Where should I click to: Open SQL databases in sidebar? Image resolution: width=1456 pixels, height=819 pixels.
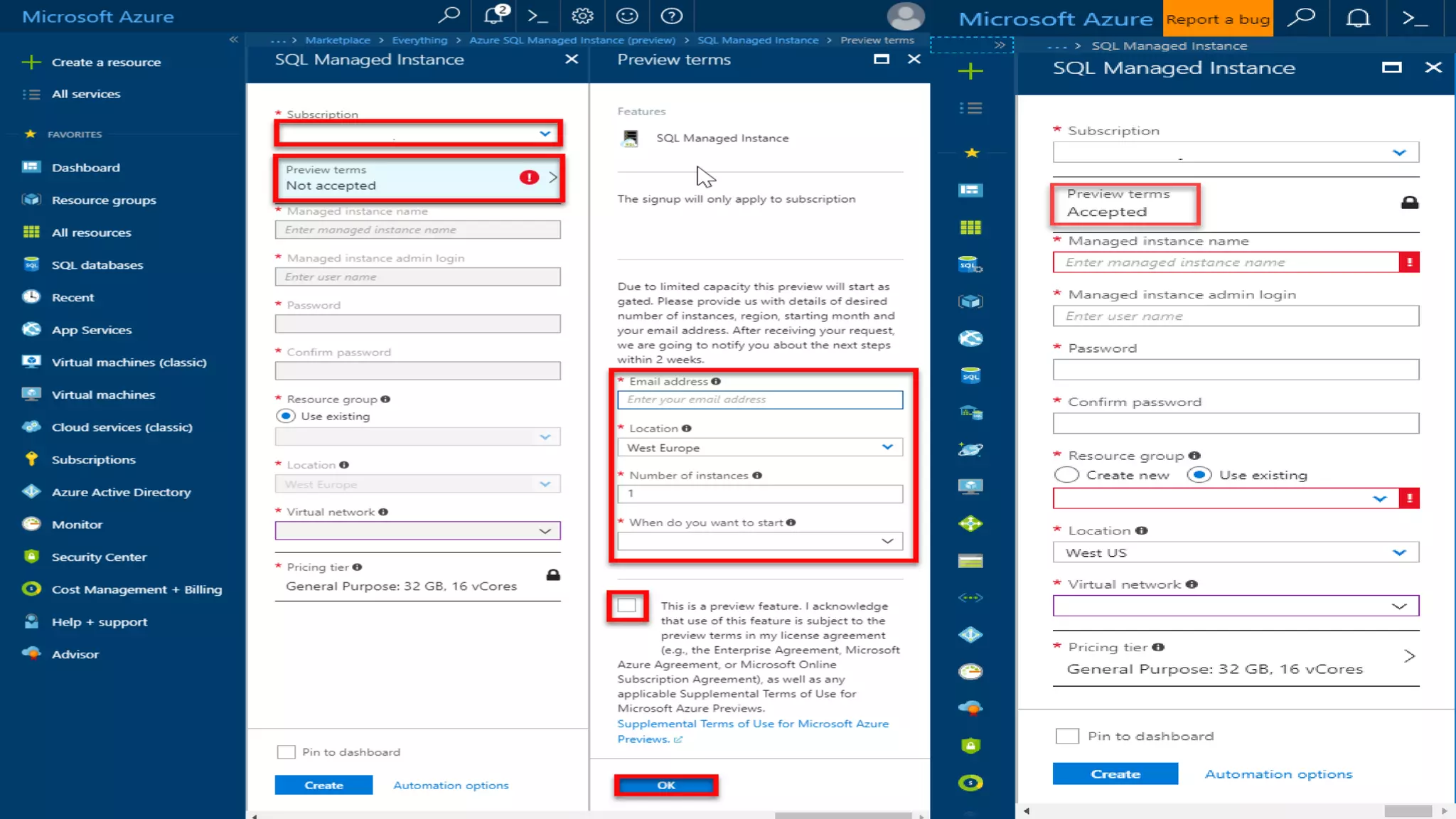tap(97, 265)
